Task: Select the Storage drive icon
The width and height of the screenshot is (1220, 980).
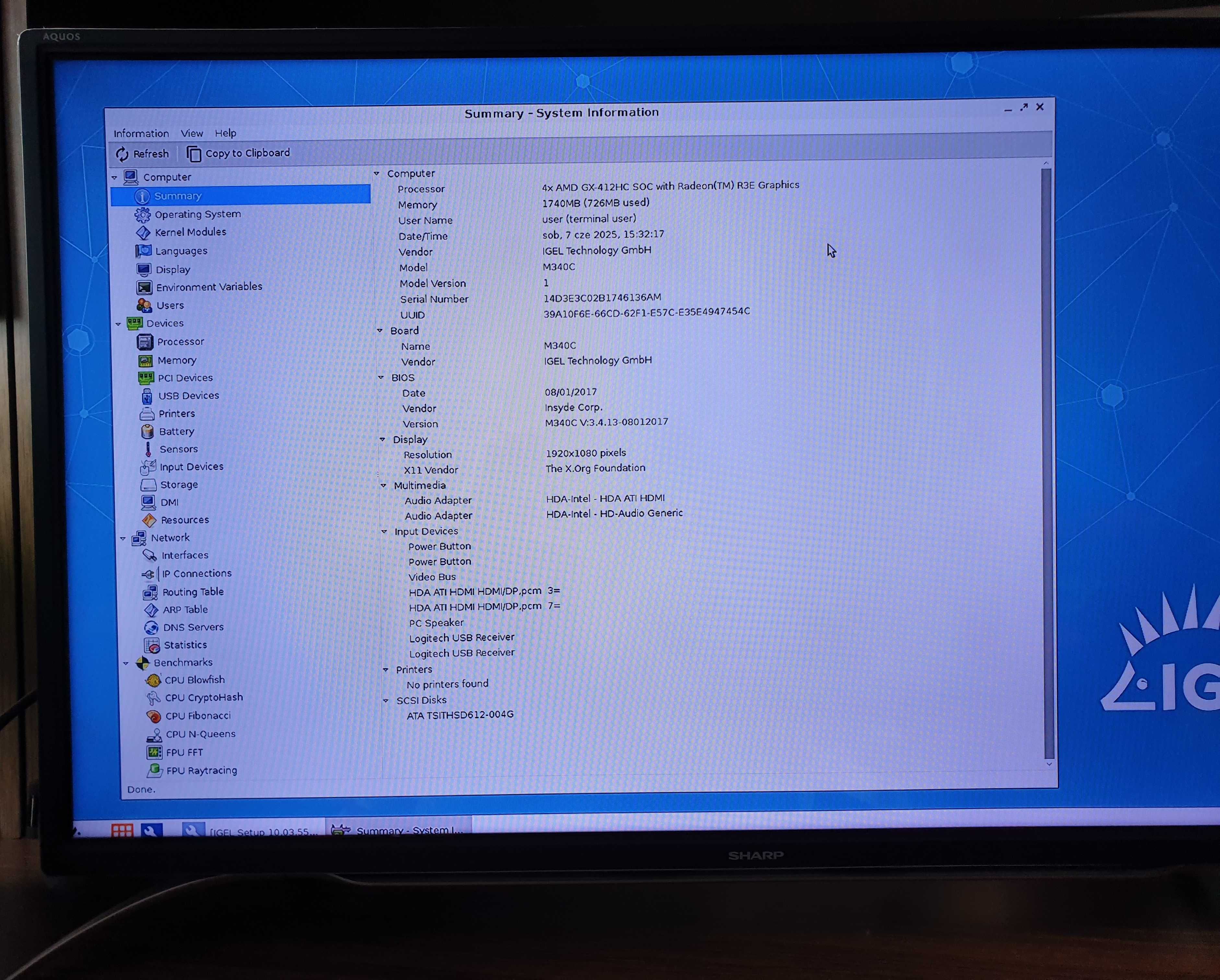Action: [x=148, y=485]
